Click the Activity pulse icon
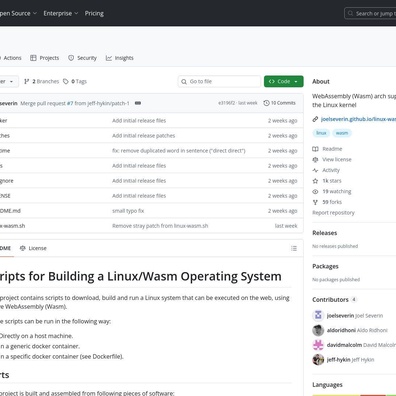This screenshot has width=396, height=396. click(315, 170)
